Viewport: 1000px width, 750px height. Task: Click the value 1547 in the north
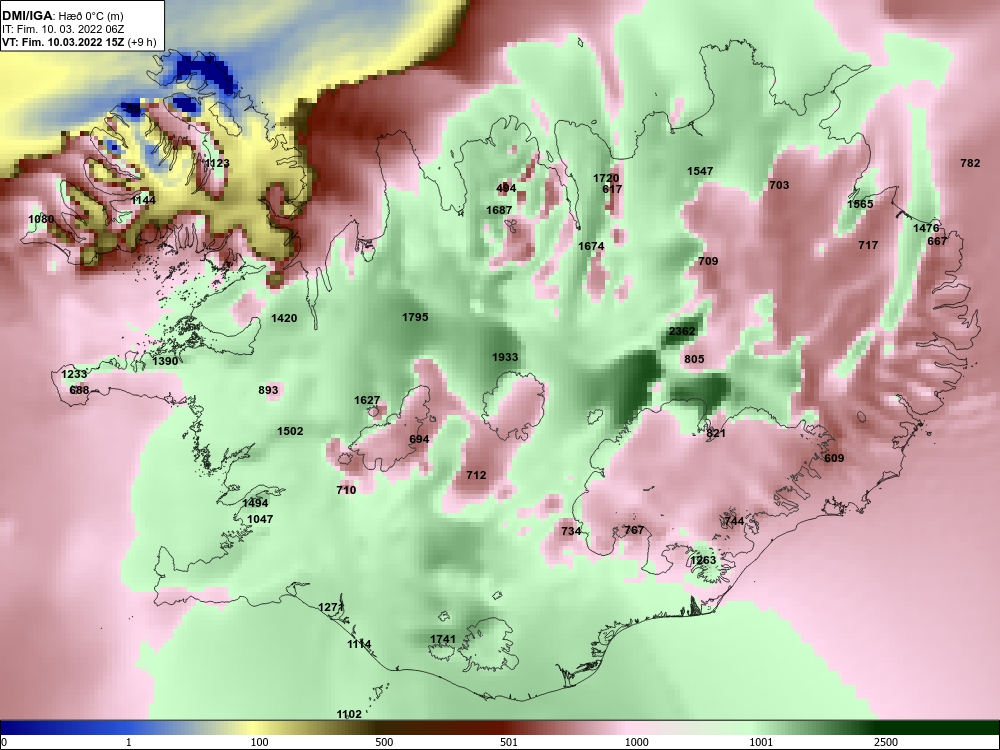700,171
